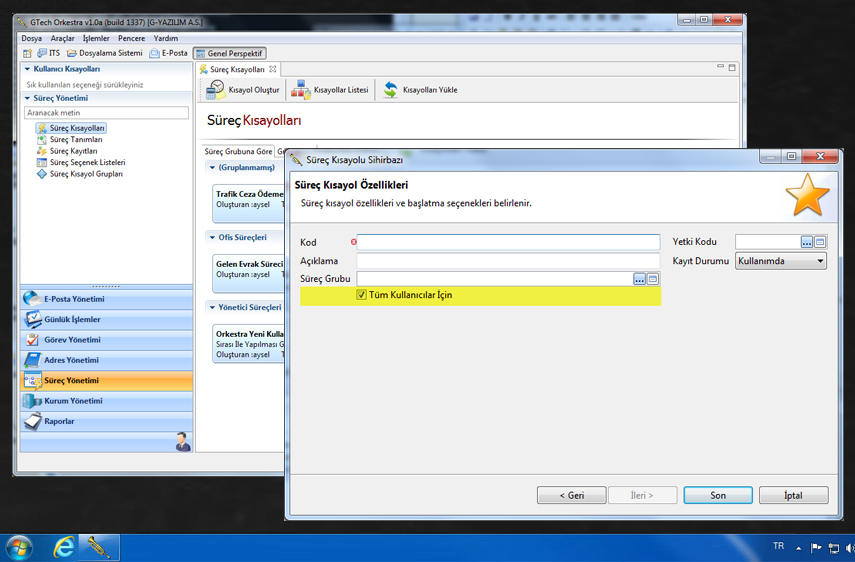The width and height of the screenshot is (855, 562).
Task: Collapse the Kullanıcı Kısayolları section
Action: tap(28, 70)
